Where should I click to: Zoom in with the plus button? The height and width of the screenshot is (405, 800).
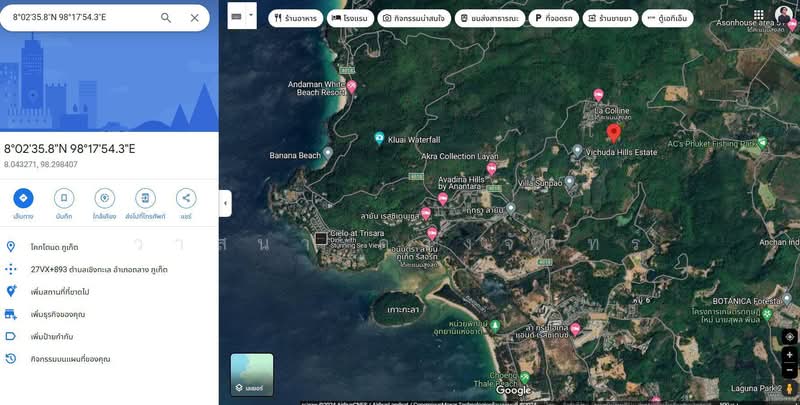(x=789, y=355)
